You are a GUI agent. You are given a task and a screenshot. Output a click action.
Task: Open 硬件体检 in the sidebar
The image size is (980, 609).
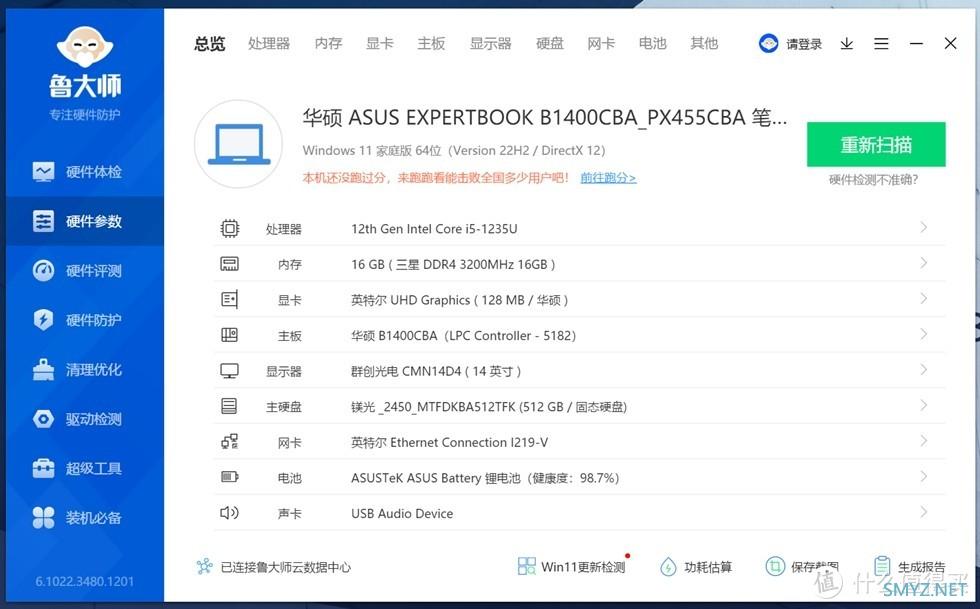(84, 171)
